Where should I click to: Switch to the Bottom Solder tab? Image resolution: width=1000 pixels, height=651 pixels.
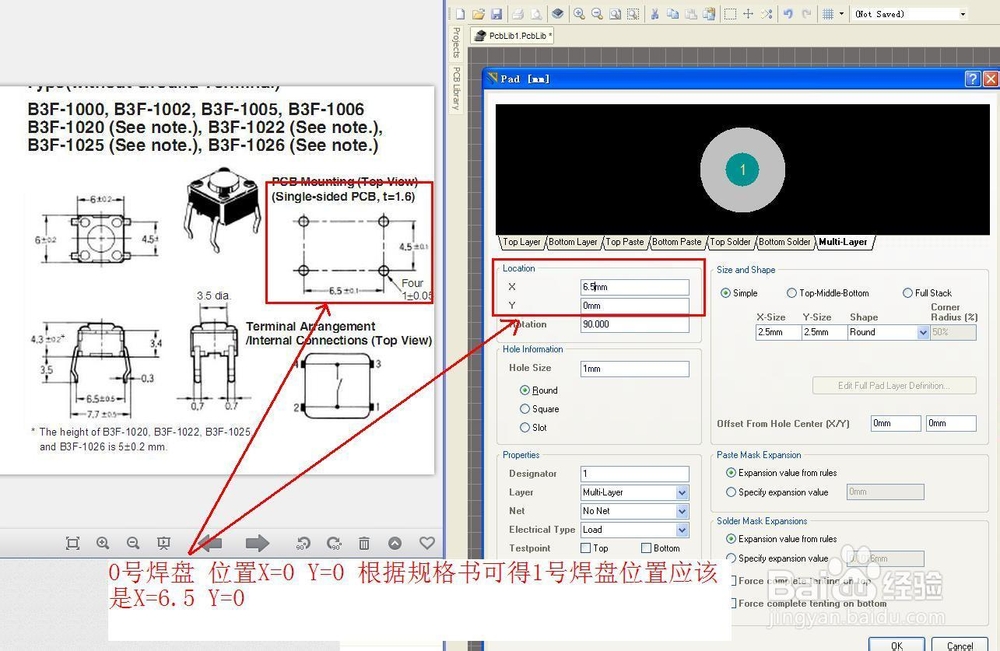click(784, 242)
